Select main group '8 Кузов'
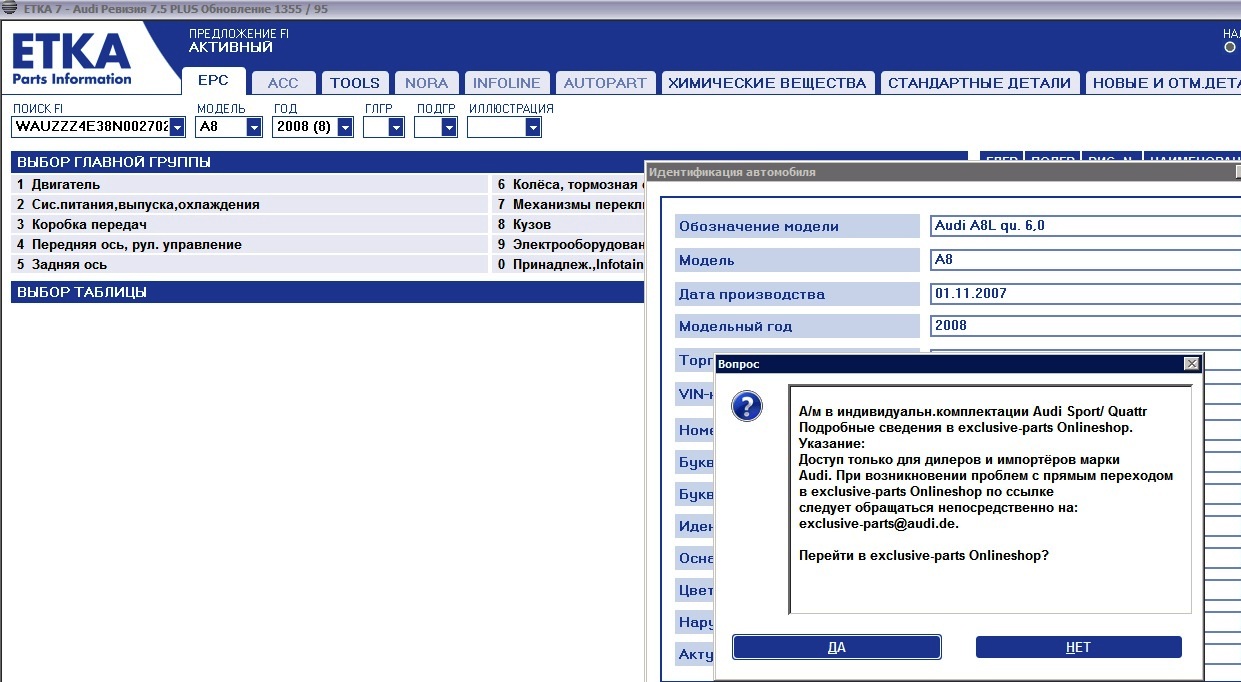Viewport: 1241px width, 682px height. coord(570,225)
